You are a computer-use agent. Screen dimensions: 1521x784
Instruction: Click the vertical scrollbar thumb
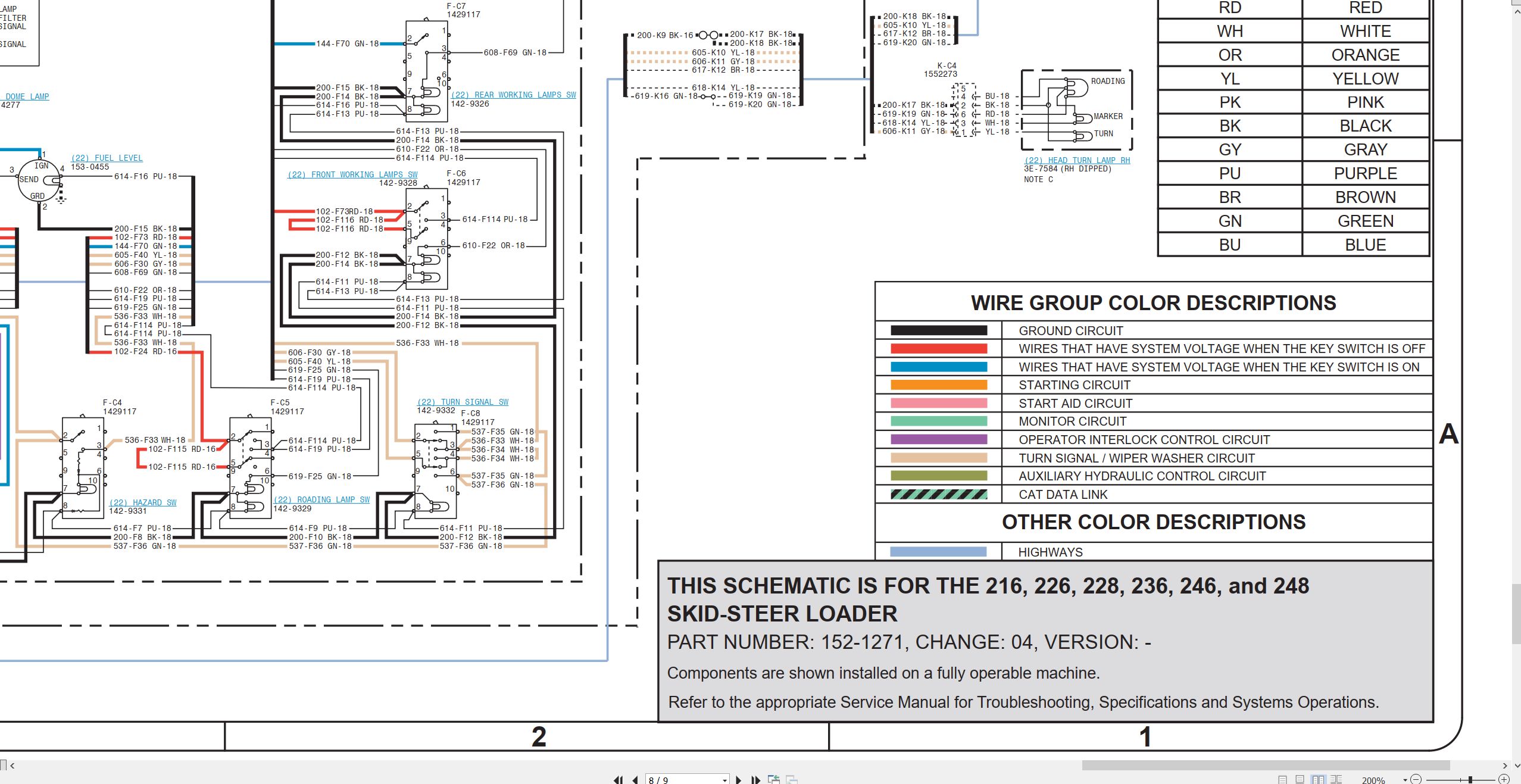coord(1516,613)
